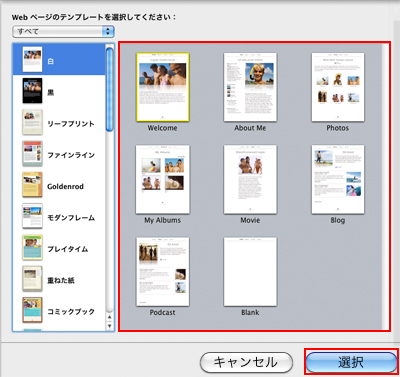
Task: Pick the My Albums page template
Action: pos(163,179)
